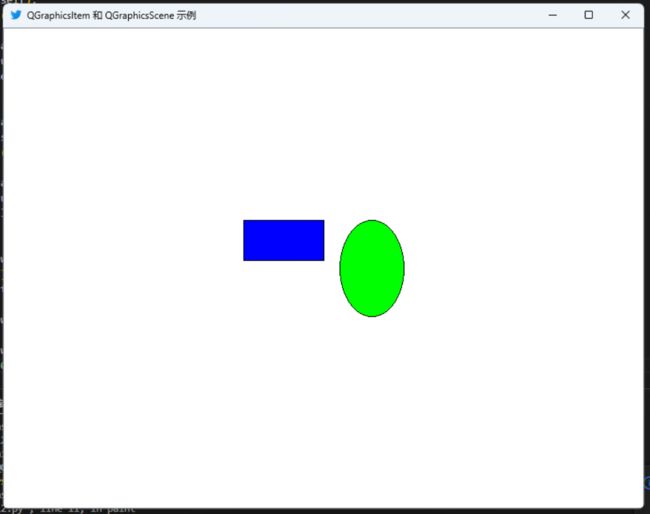Minimize the QGraphicsScene example window
The image size is (650, 514).
(x=553, y=15)
